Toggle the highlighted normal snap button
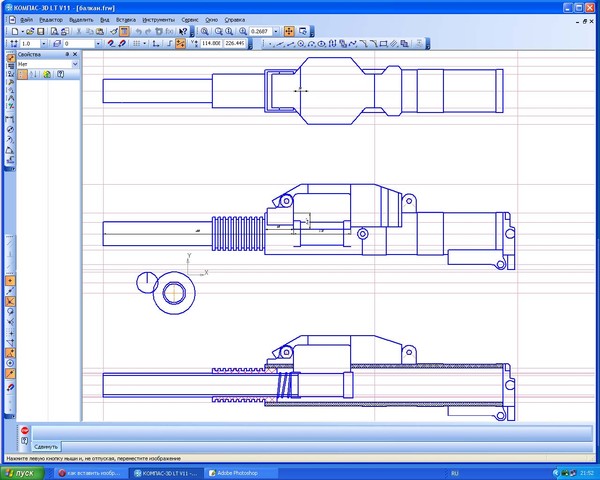The image size is (600, 480). (10, 353)
